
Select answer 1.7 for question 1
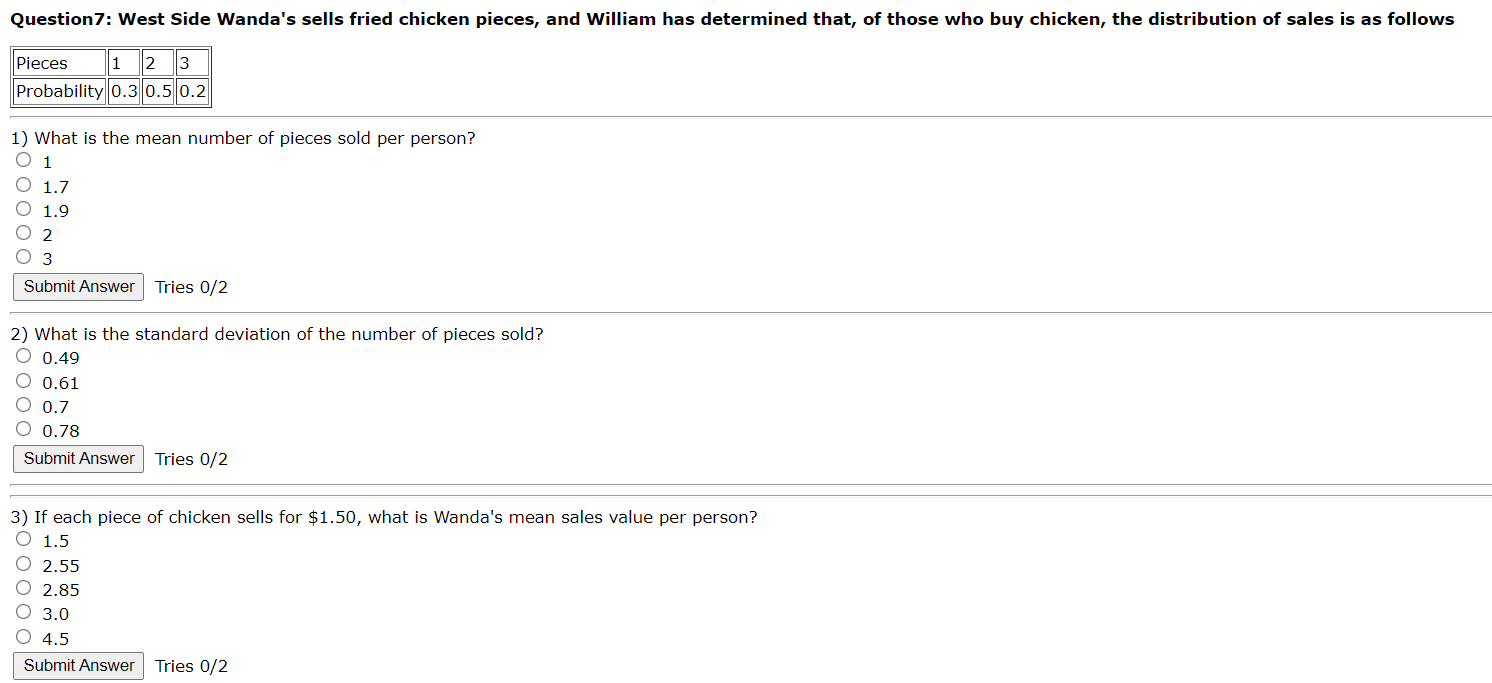coord(23,184)
